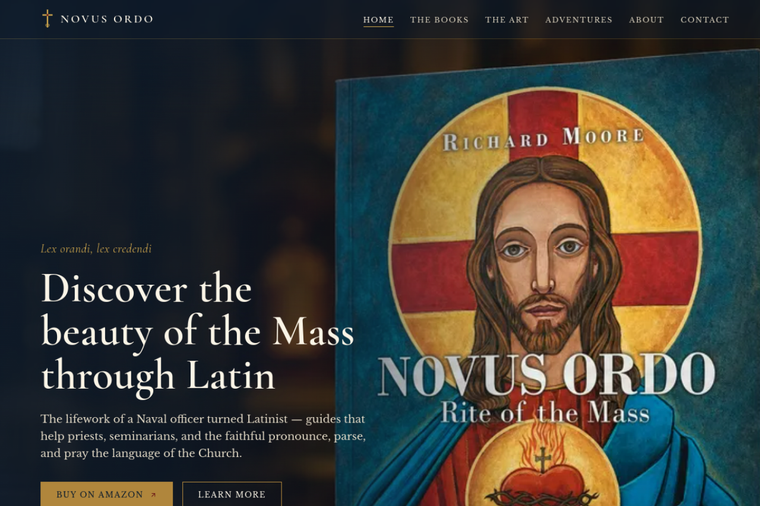Open the Adventures nav item
The width and height of the screenshot is (760, 506).
[x=579, y=20]
